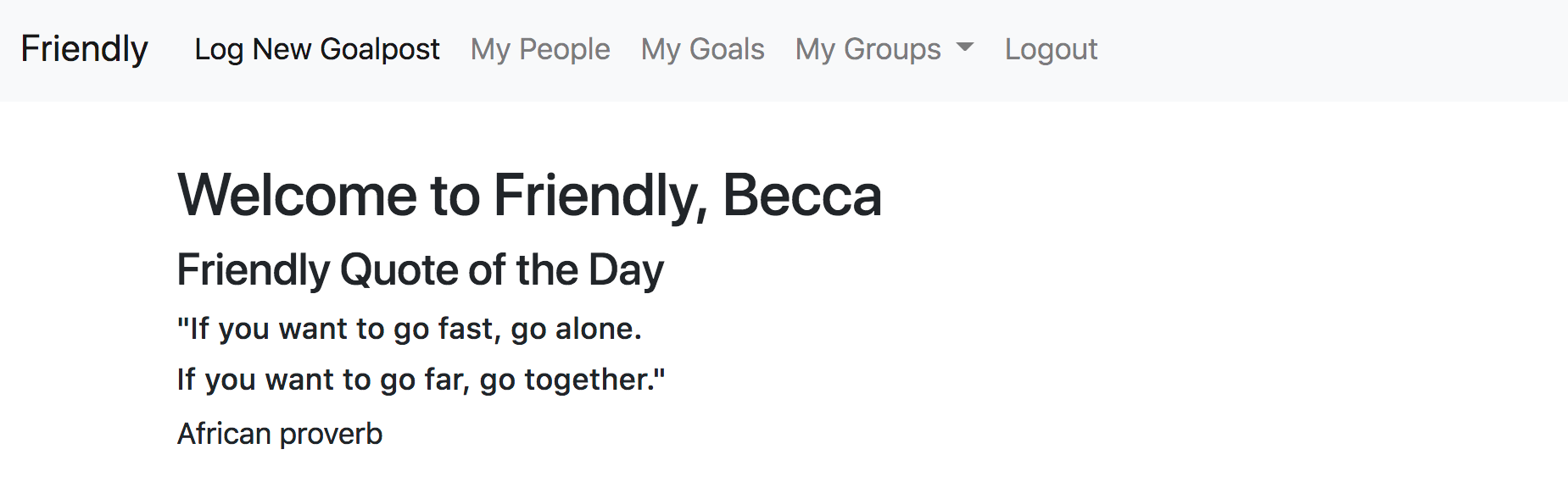Go to My People in navbar
The width and height of the screenshot is (1568, 488).
(540, 49)
